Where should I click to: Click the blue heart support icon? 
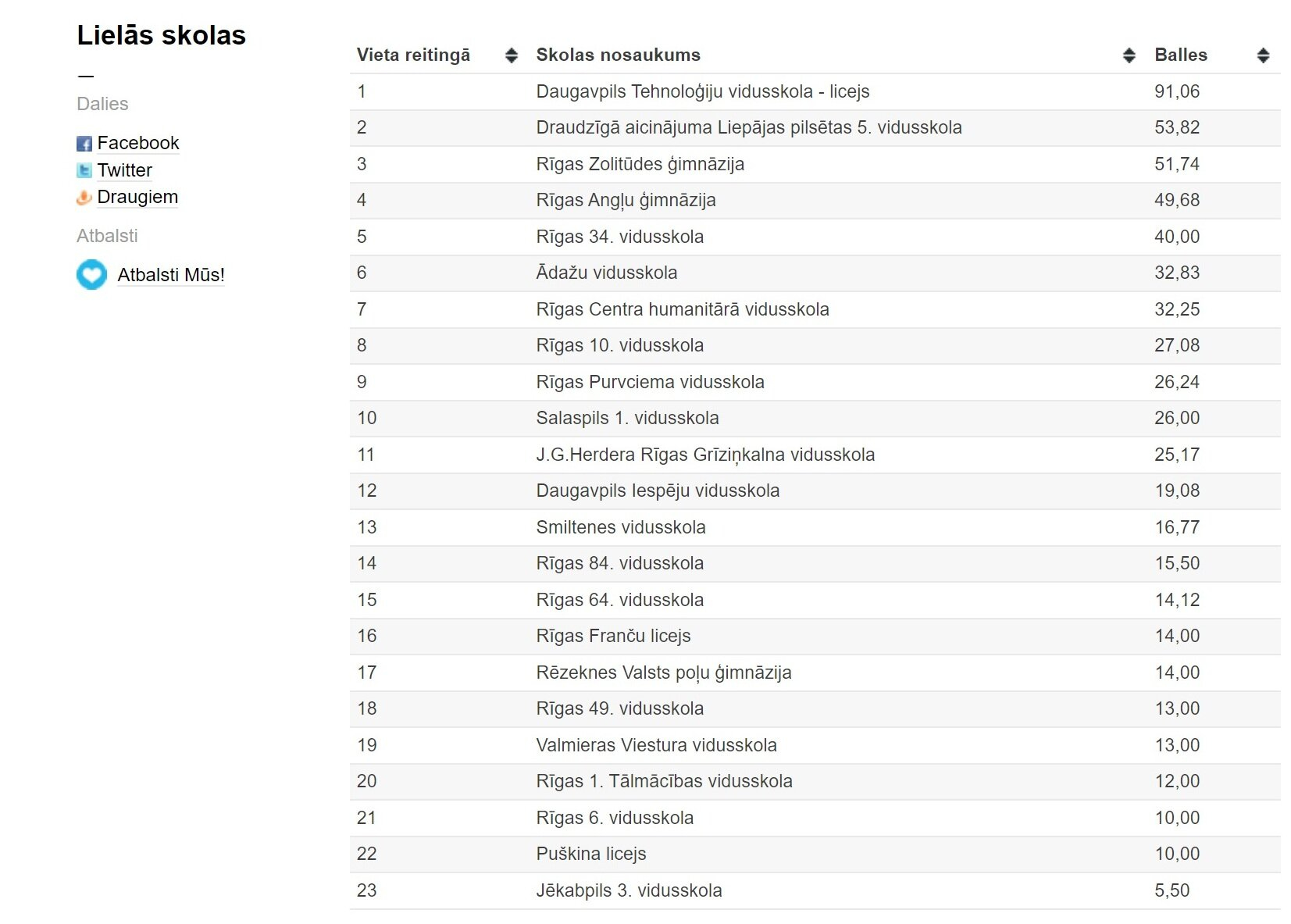pos(91,275)
